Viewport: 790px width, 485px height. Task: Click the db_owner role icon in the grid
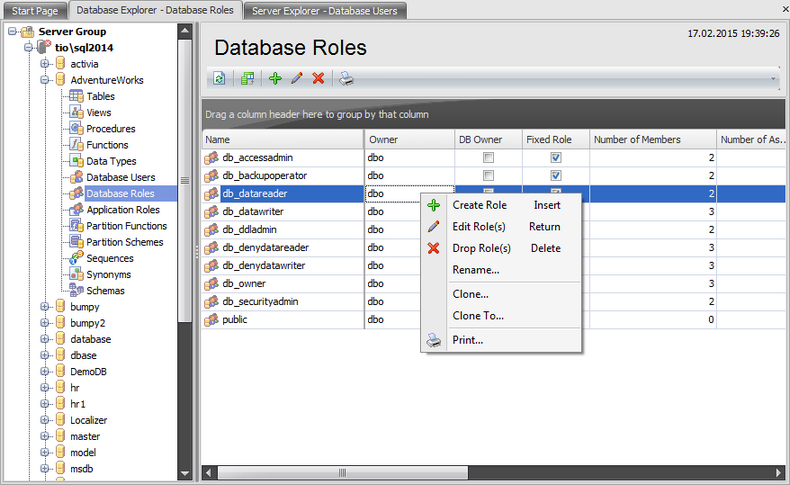[x=211, y=284]
